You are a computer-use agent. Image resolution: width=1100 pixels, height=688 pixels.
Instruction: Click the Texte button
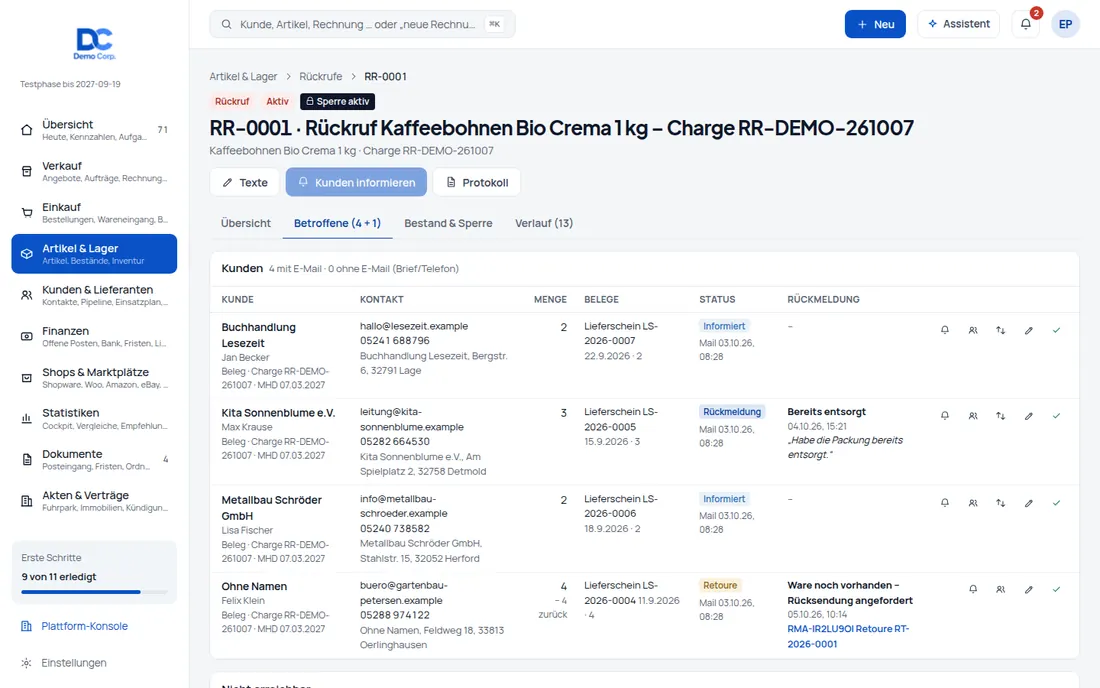pyautogui.click(x=245, y=182)
